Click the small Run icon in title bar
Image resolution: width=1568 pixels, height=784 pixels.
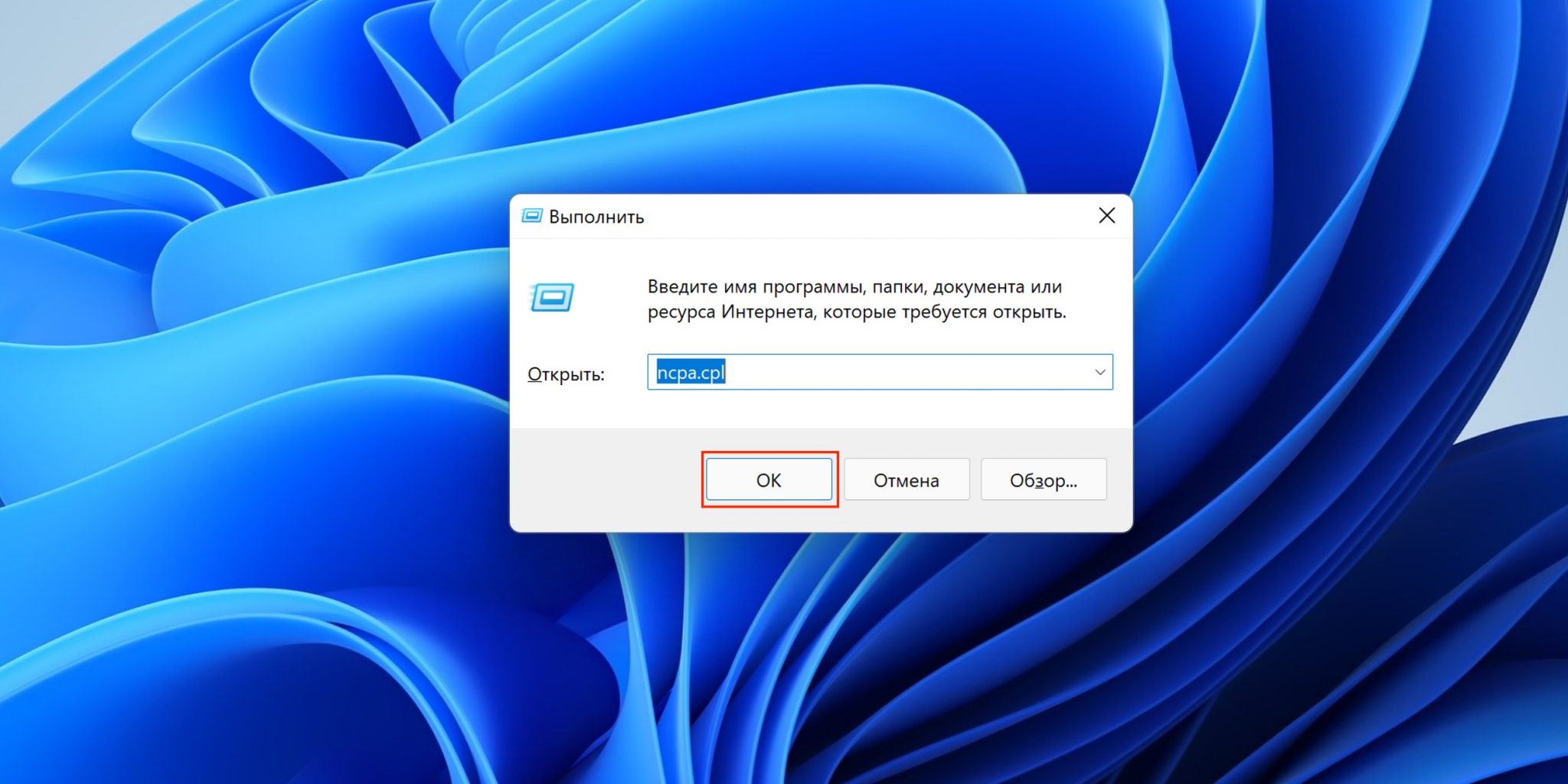point(532,216)
